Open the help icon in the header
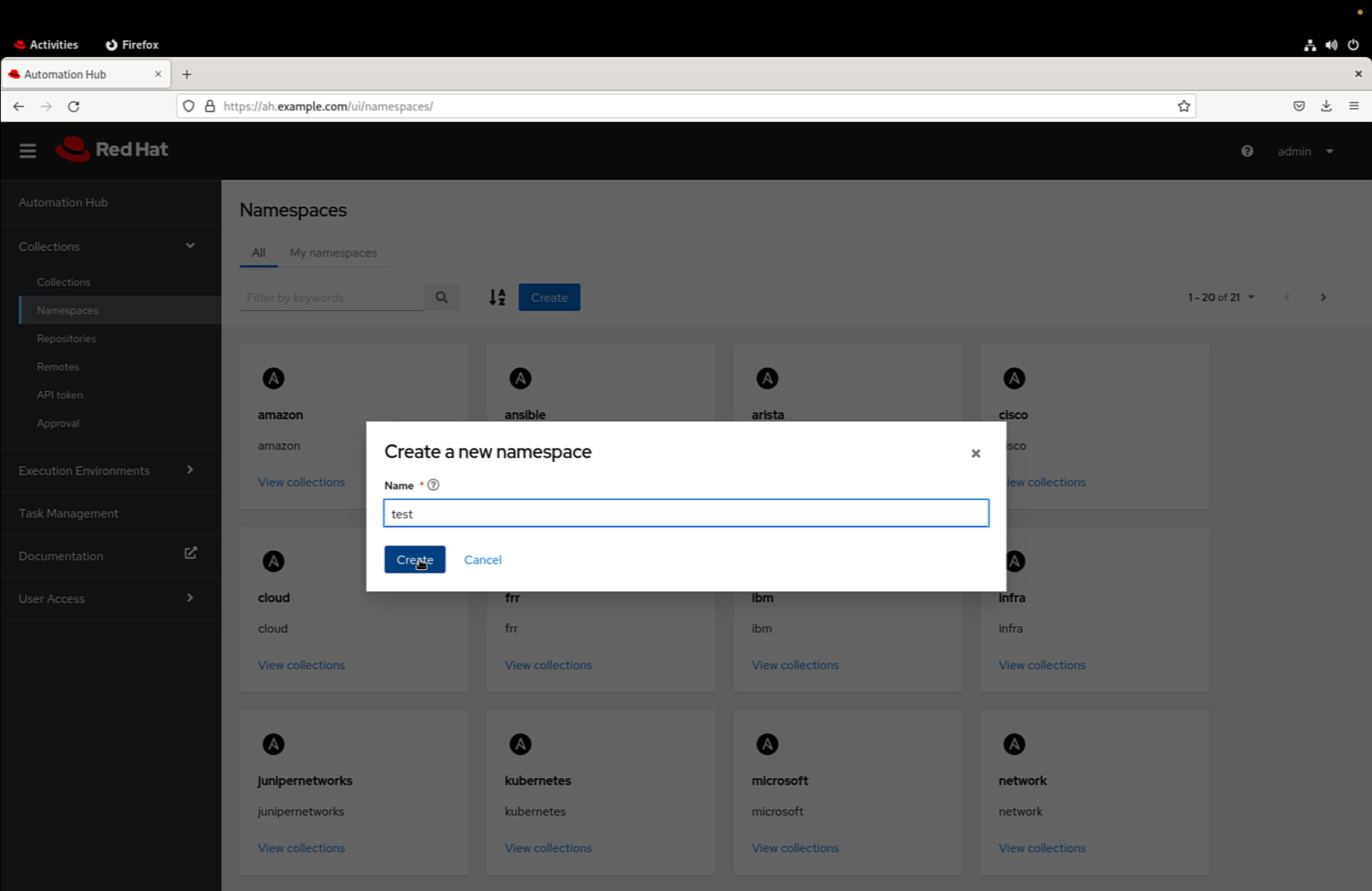Screen dimensions: 1372x891 1247,151
